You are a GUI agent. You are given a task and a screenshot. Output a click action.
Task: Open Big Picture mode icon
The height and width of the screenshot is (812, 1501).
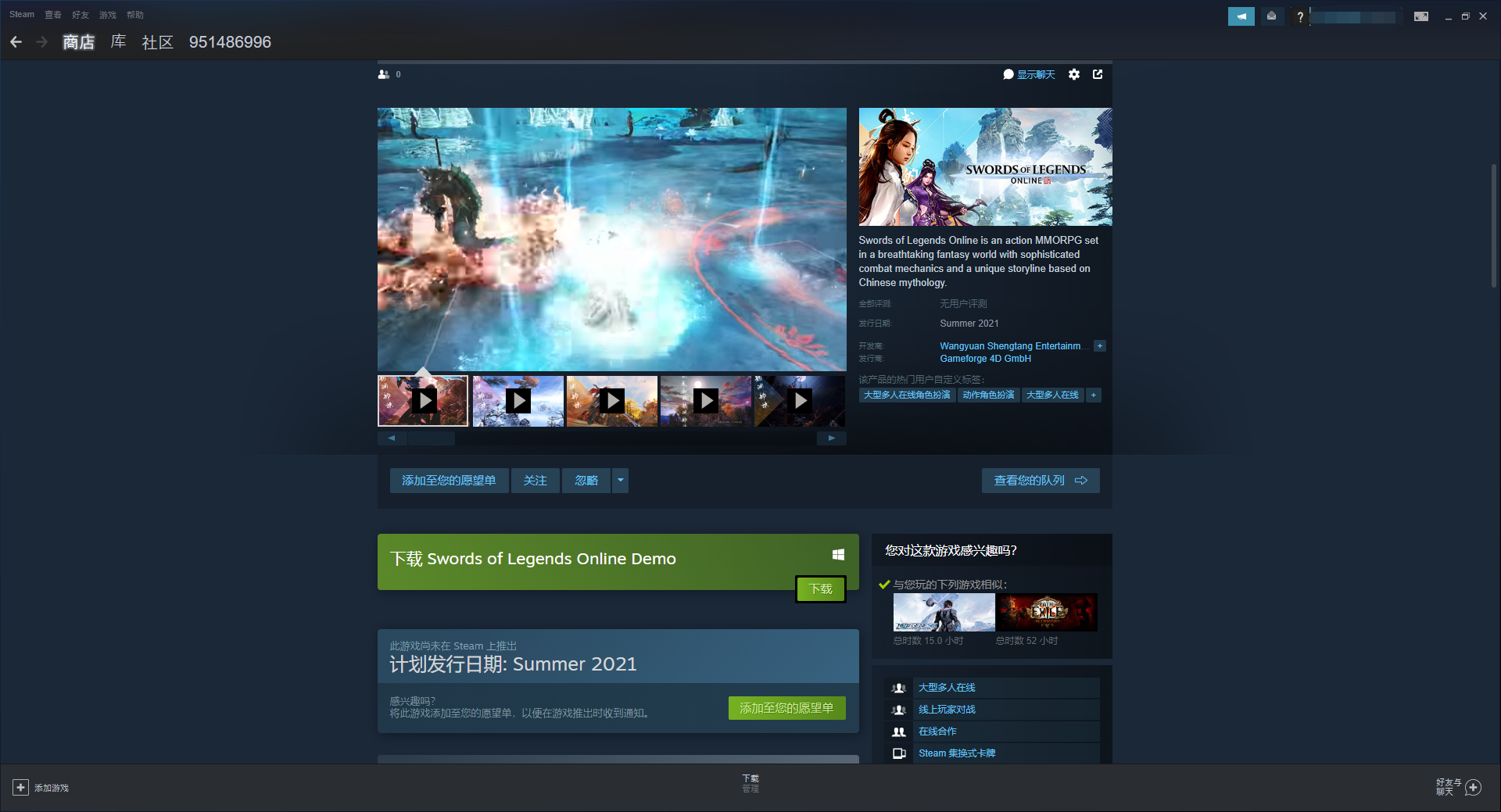[x=1421, y=16]
